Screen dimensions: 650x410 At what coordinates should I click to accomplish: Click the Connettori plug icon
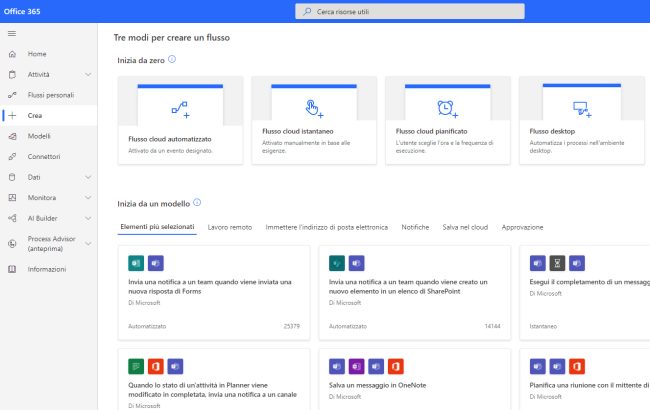[12, 157]
